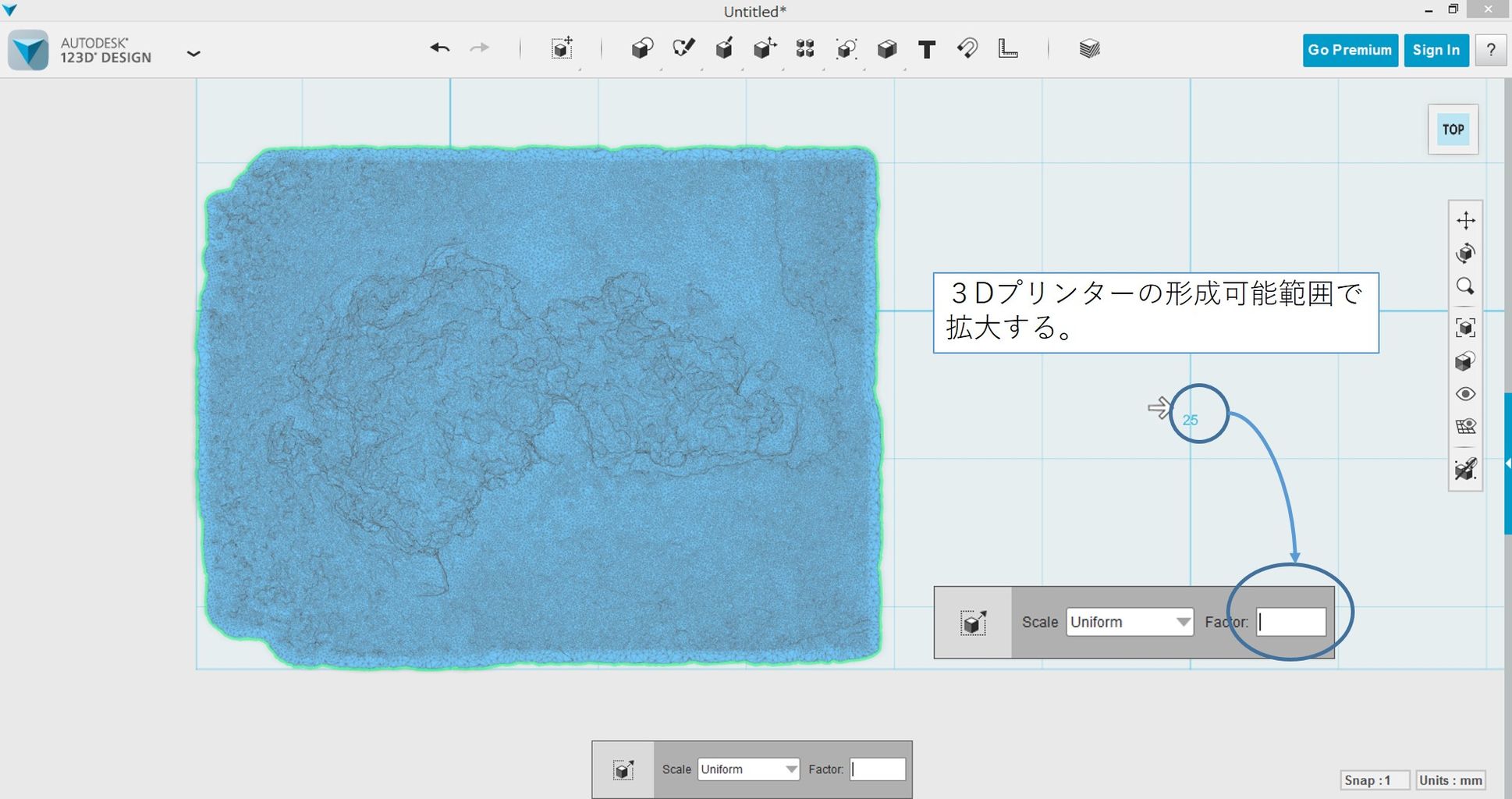Toggle the grid display icon
The width and height of the screenshot is (1512, 799).
[1465, 426]
